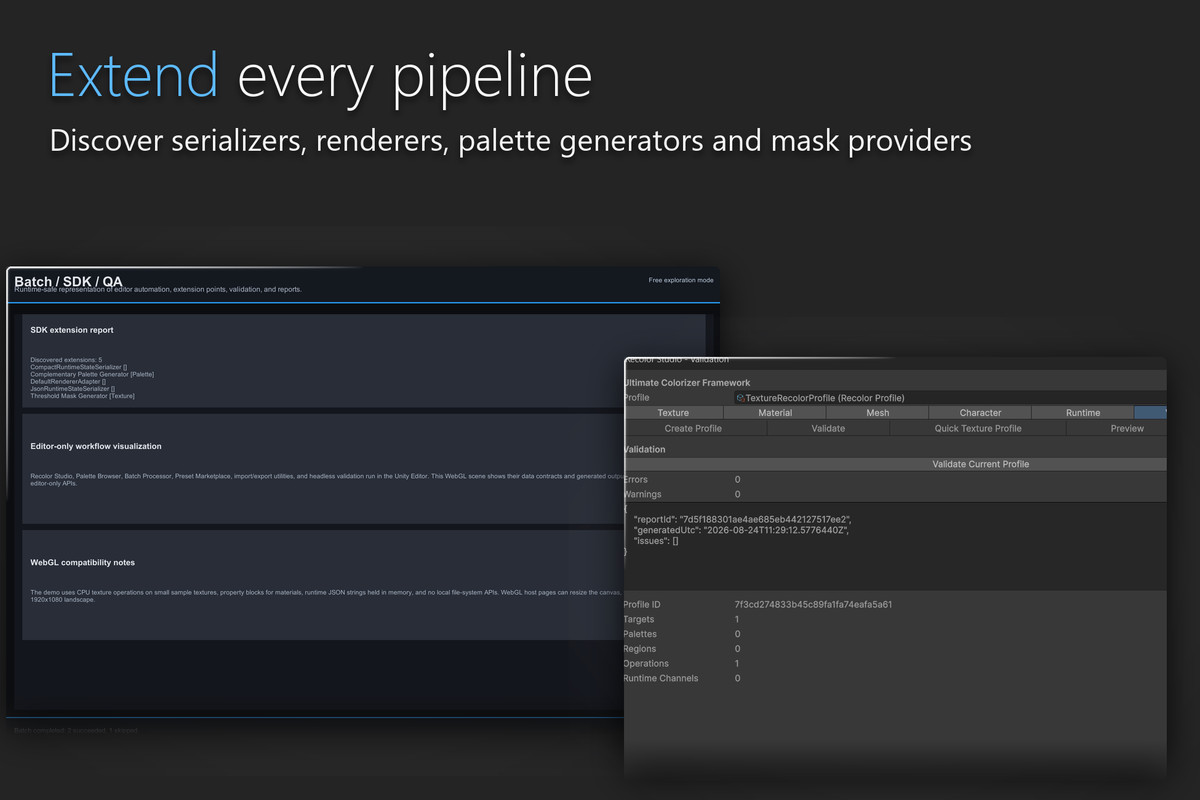
Task: Click the Regions row label
Action: (639, 649)
